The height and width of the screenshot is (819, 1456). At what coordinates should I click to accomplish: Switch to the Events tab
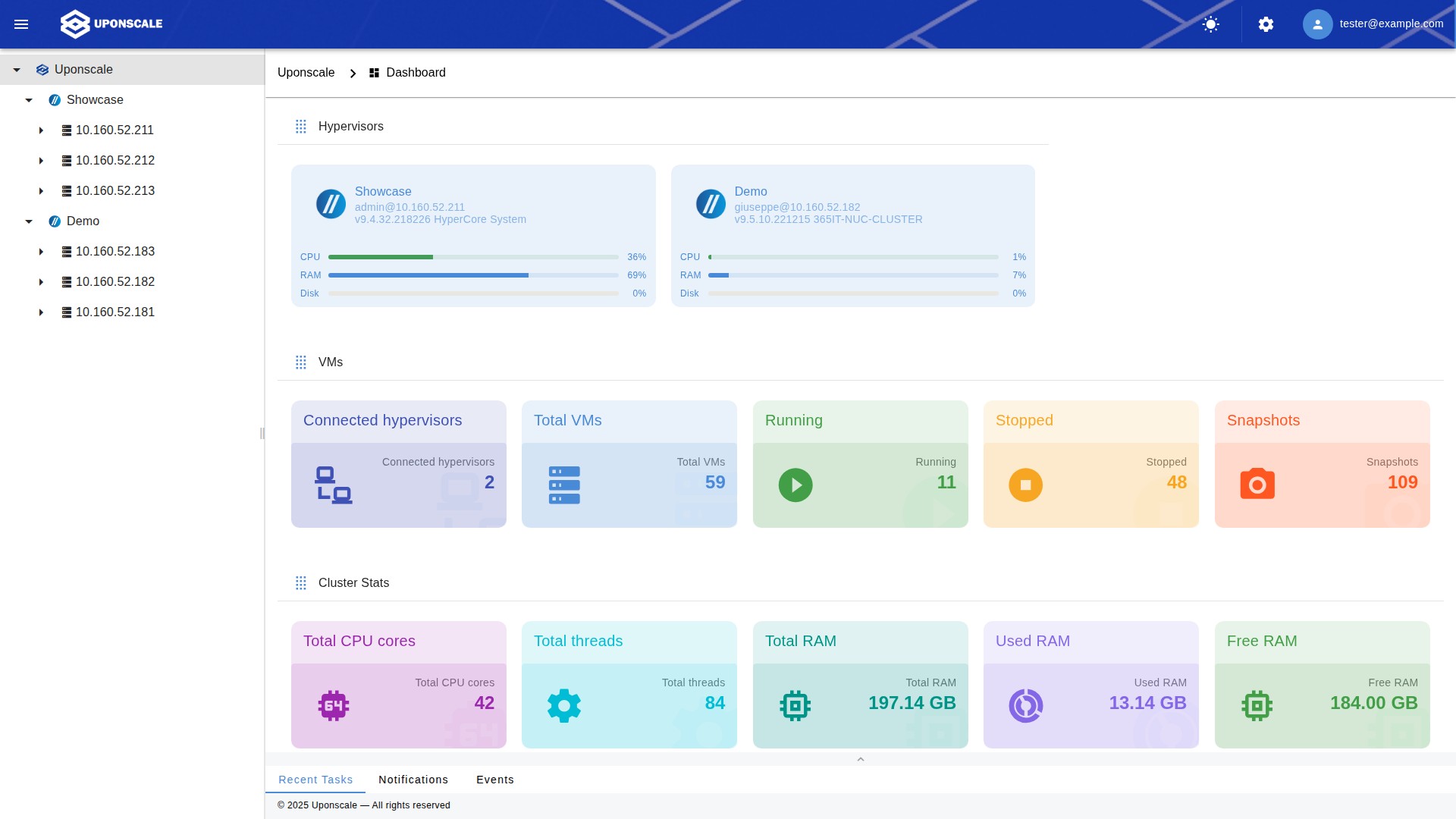click(x=494, y=780)
